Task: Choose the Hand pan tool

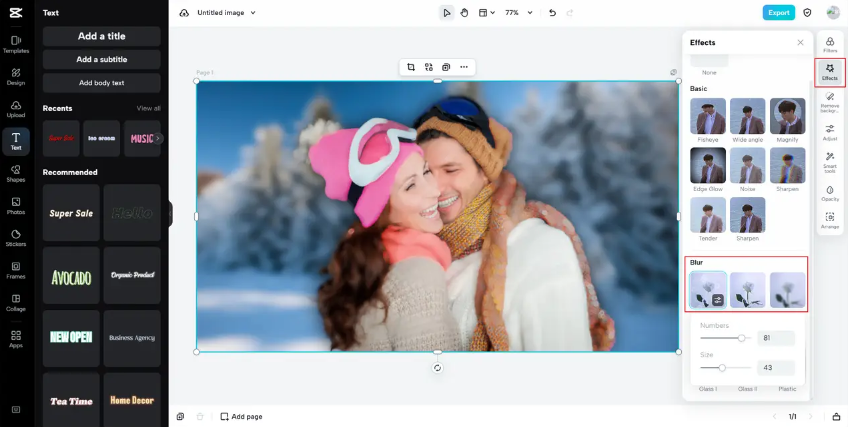Action: pos(464,13)
